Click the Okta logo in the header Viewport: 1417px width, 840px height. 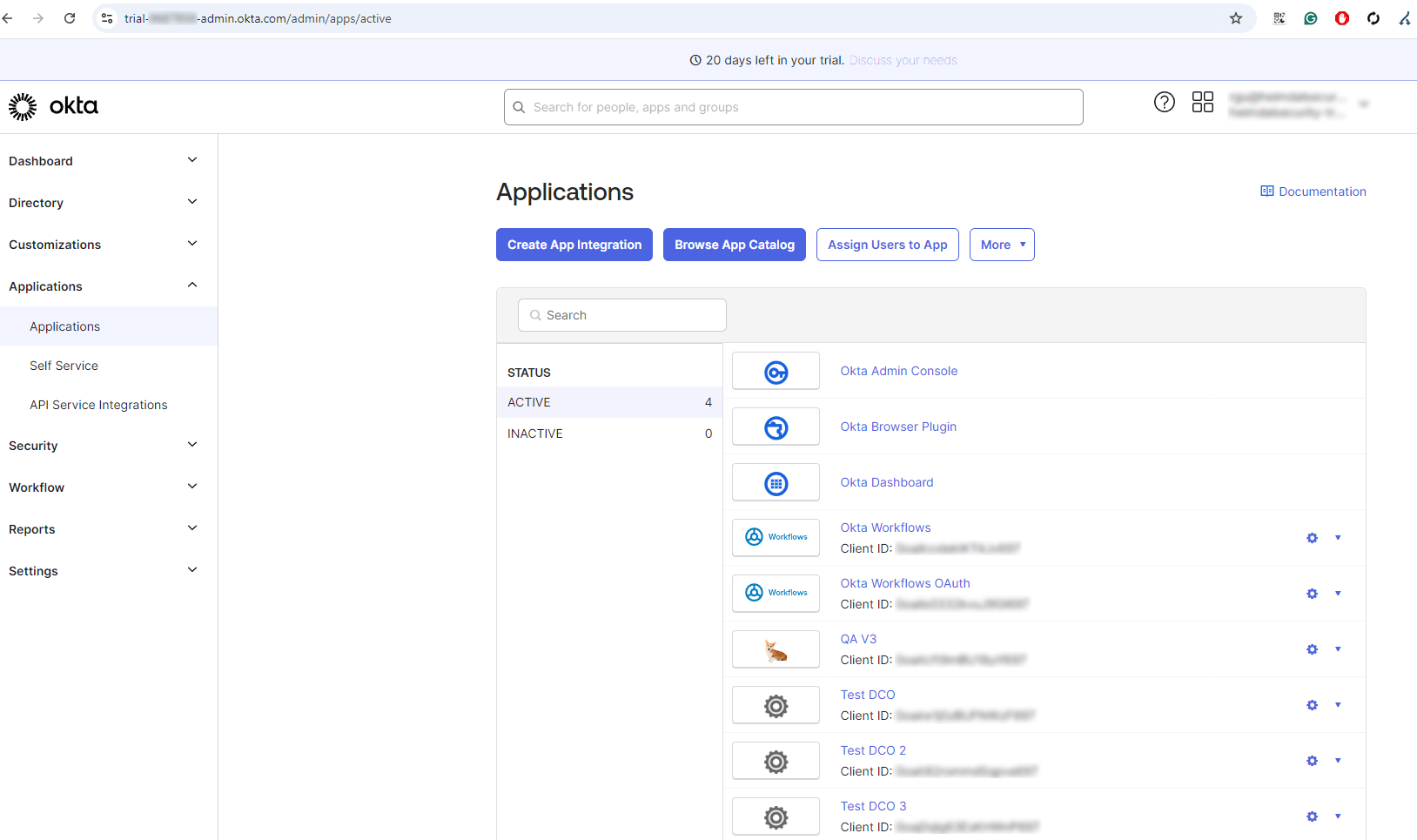(53, 106)
